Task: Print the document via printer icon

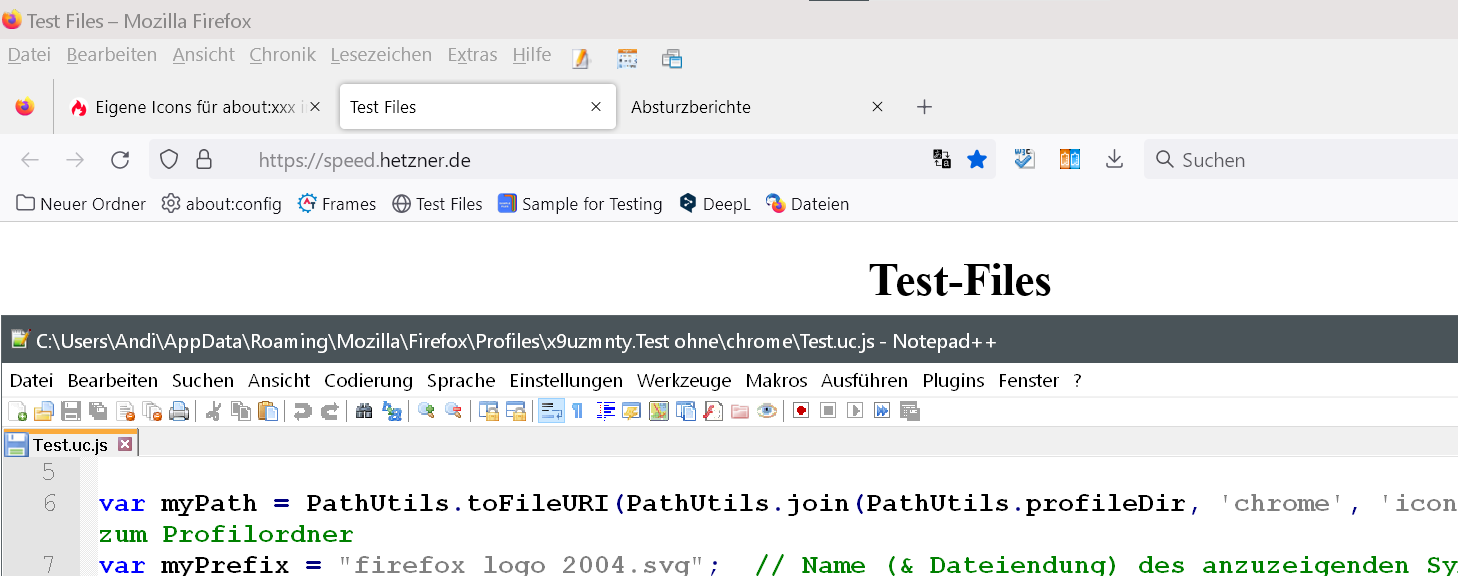Action: tap(179, 411)
